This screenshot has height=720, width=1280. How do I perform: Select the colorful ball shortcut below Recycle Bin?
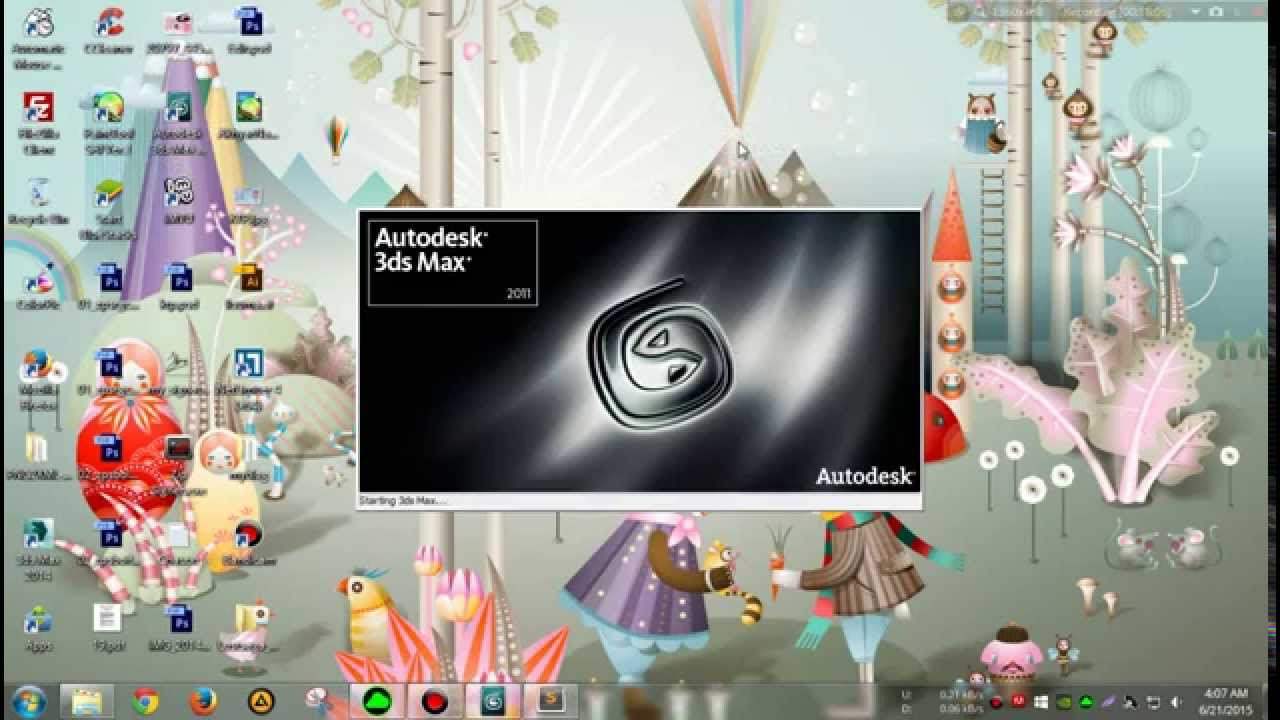coord(38,286)
